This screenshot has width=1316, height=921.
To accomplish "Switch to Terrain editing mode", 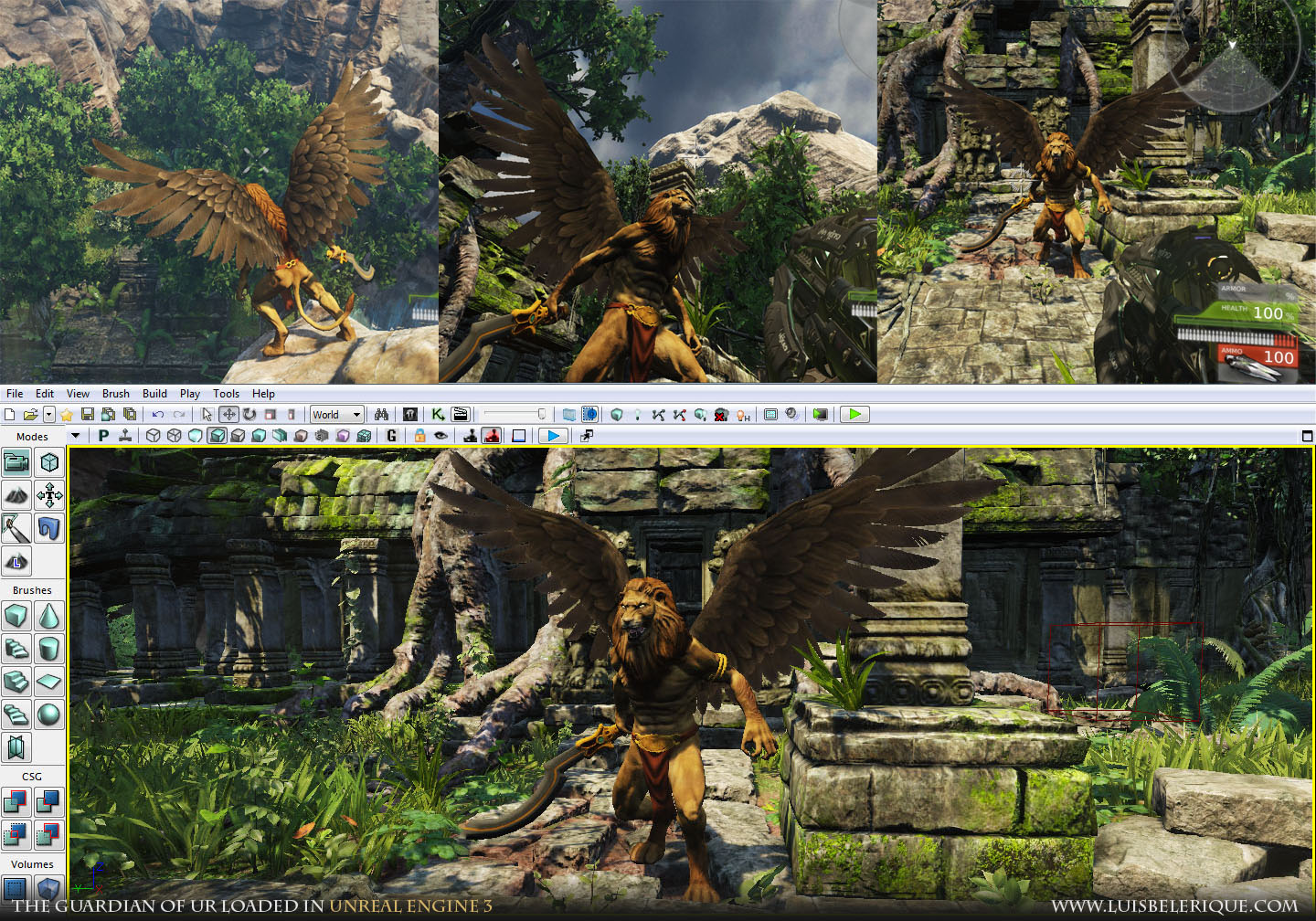I will (x=16, y=495).
